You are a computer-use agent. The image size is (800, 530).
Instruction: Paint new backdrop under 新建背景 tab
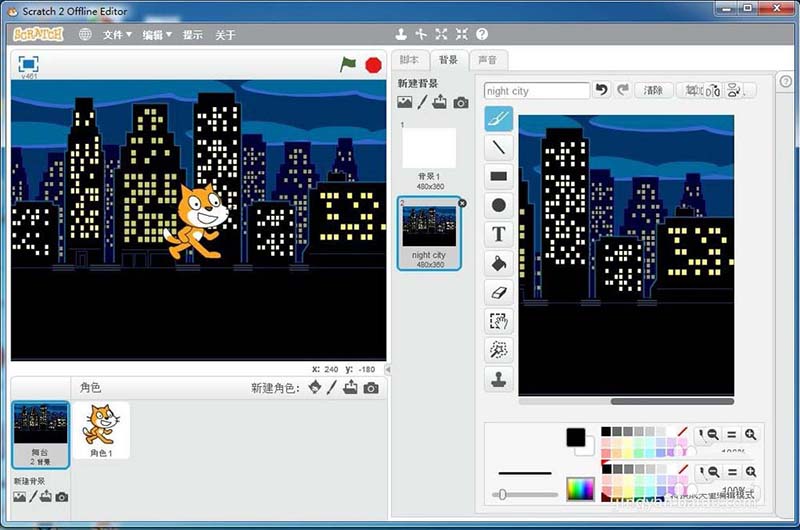pyautogui.click(x=422, y=102)
